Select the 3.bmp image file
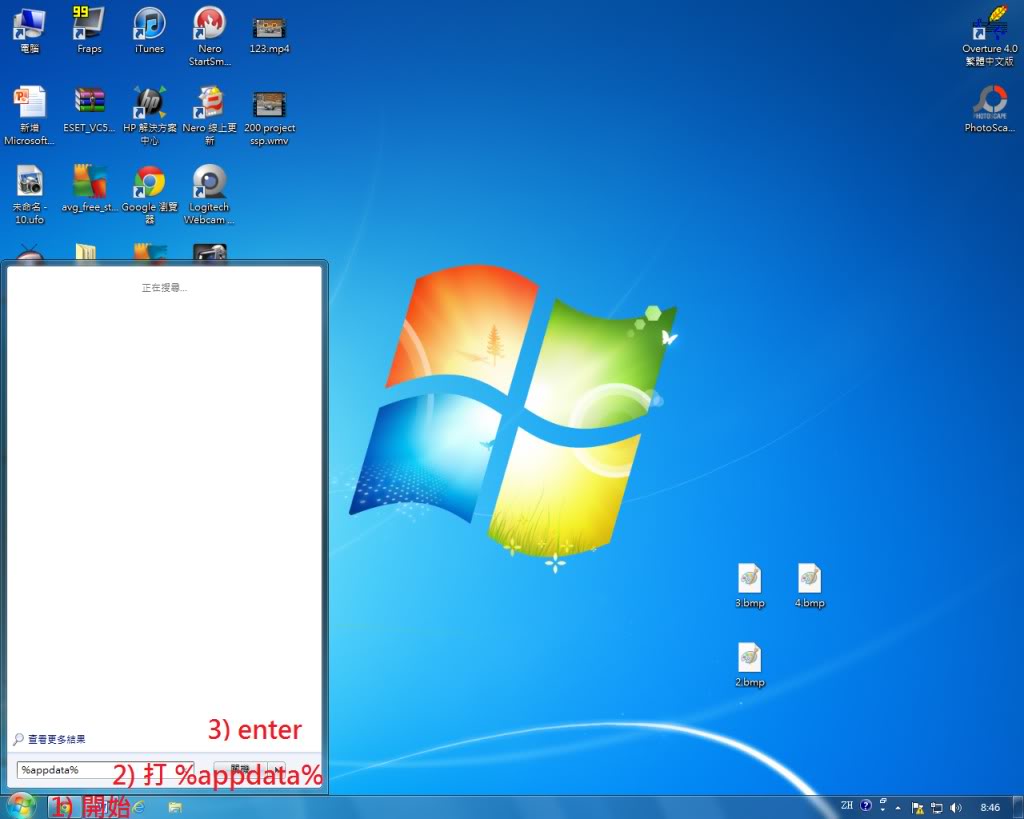This screenshot has height=819, width=1024. coord(750,586)
